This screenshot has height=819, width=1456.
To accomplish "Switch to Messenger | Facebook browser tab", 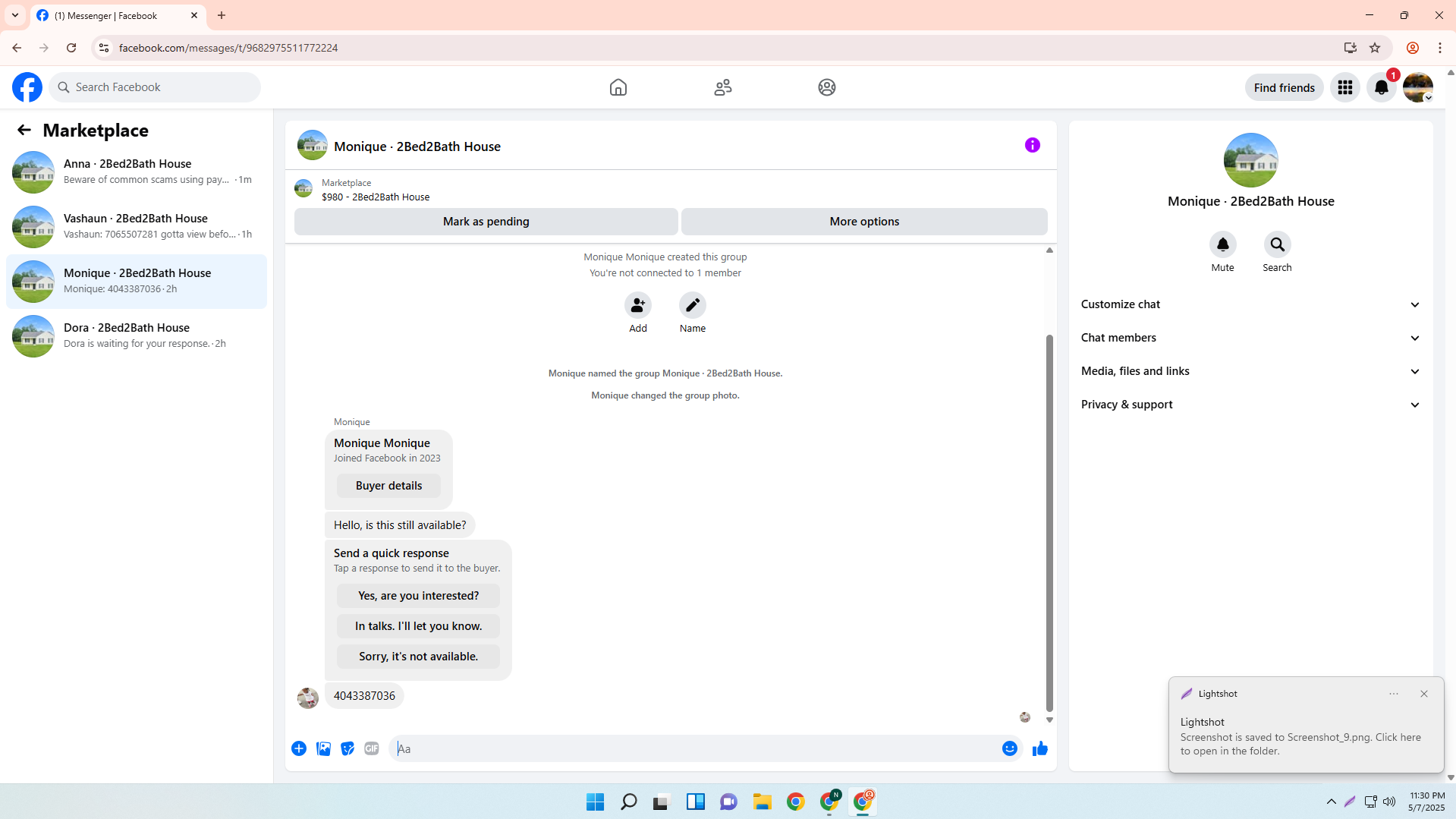I will tap(118, 16).
